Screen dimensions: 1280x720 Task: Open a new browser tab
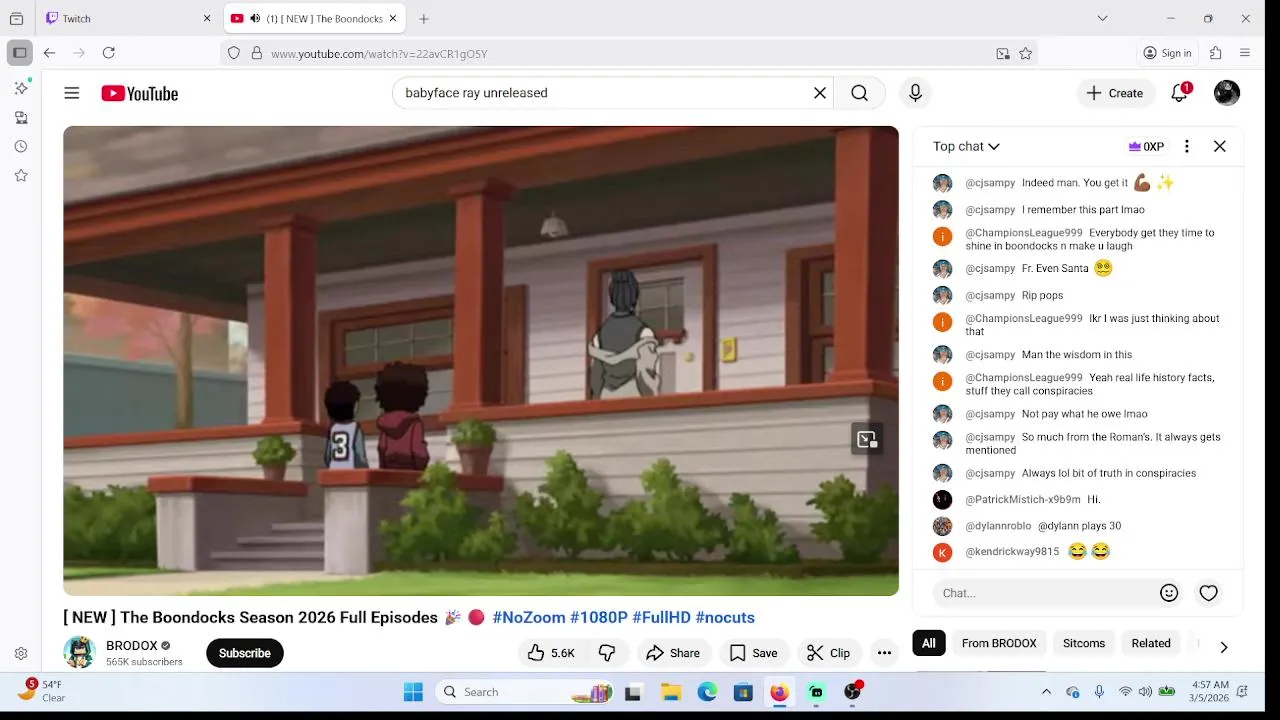(x=424, y=18)
